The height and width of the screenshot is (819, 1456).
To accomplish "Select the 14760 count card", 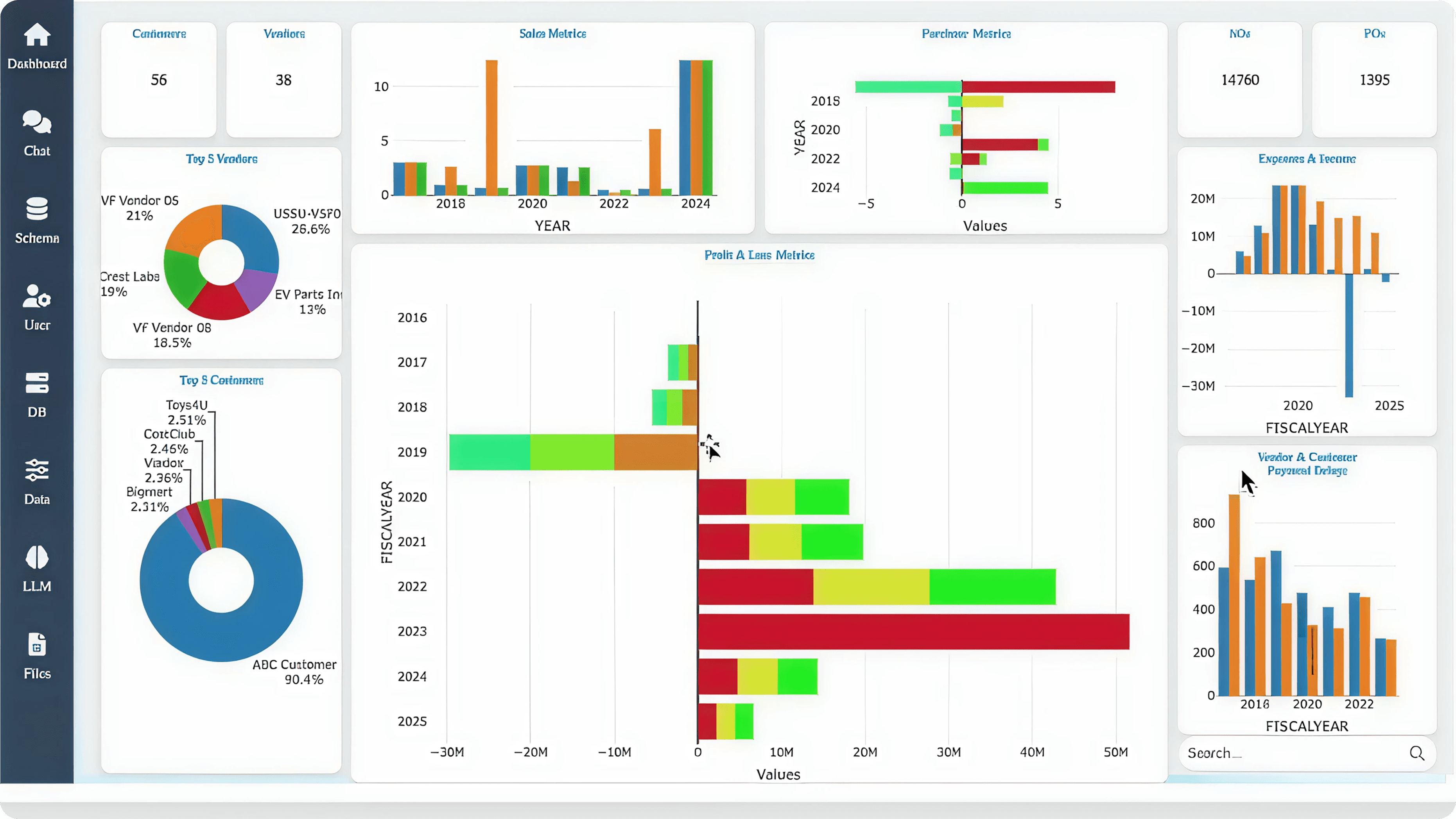I will pyautogui.click(x=1239, y=80).
